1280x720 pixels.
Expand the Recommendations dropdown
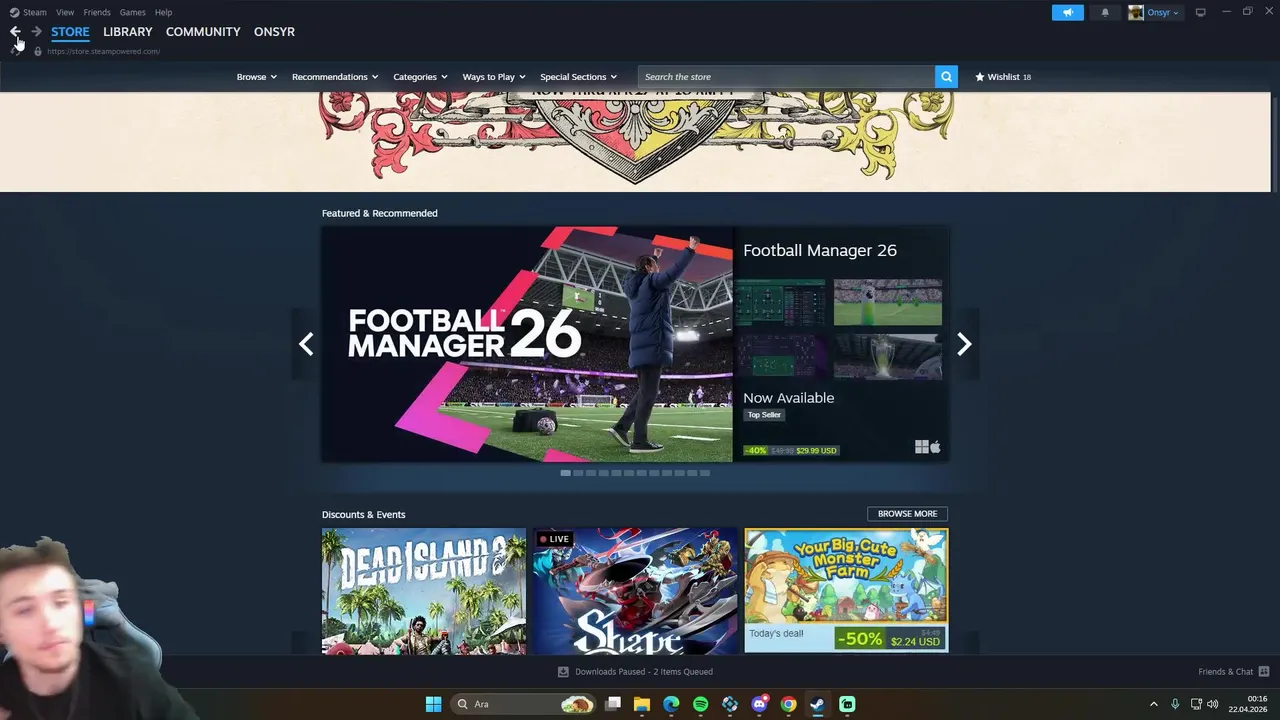[x=335, y=77]
